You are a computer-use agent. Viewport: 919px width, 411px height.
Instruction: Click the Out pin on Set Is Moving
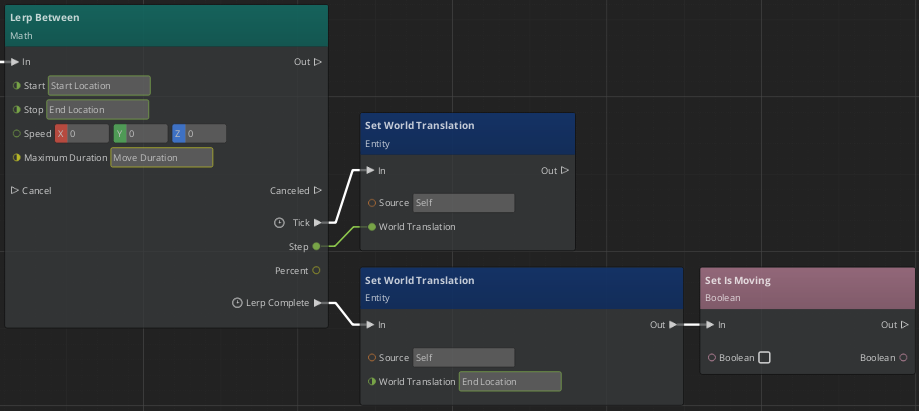coord(904,324)
